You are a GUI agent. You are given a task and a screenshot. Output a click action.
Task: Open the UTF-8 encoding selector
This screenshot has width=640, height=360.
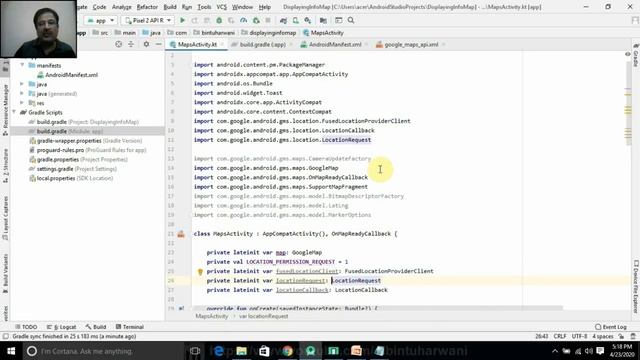(x=579, y=336)
